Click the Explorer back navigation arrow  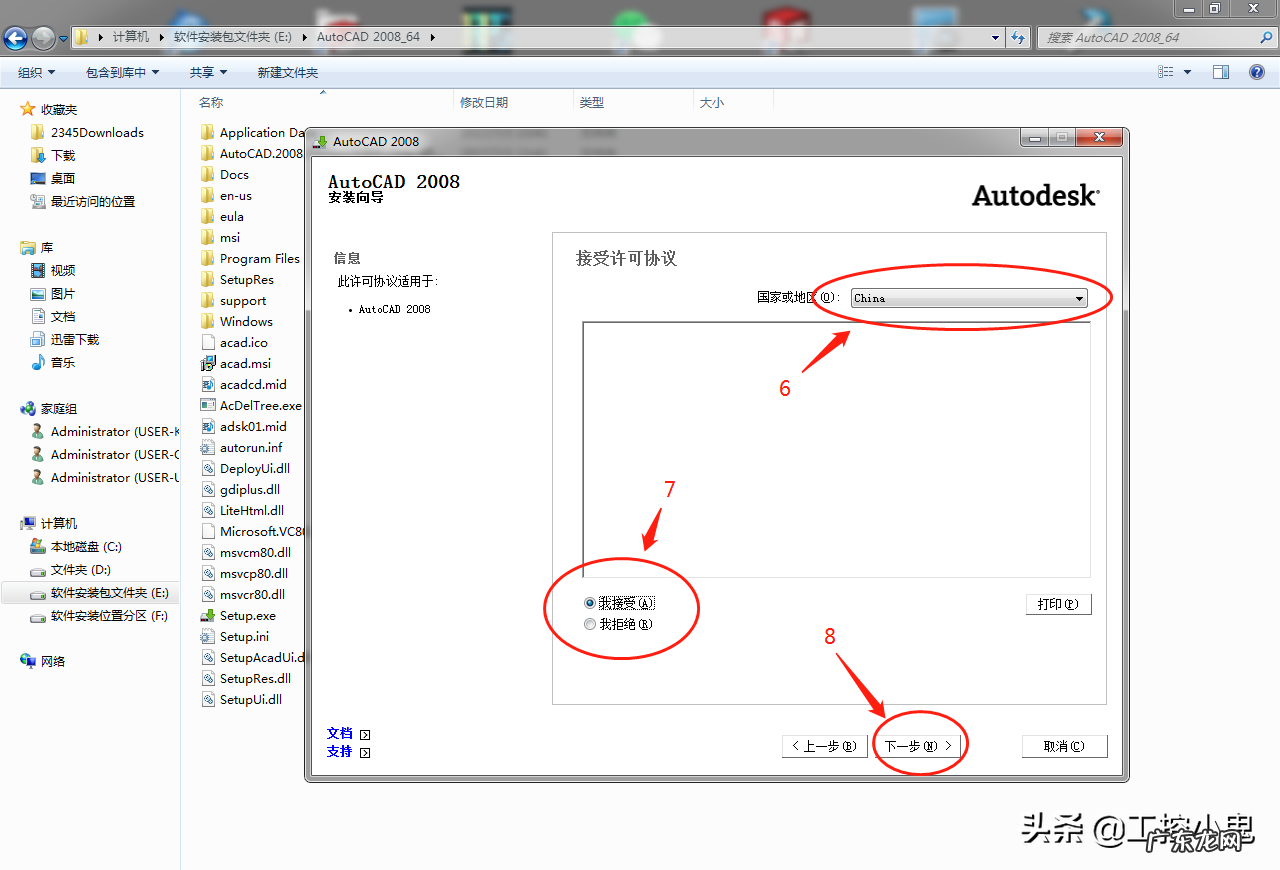[x=16, y=38]
